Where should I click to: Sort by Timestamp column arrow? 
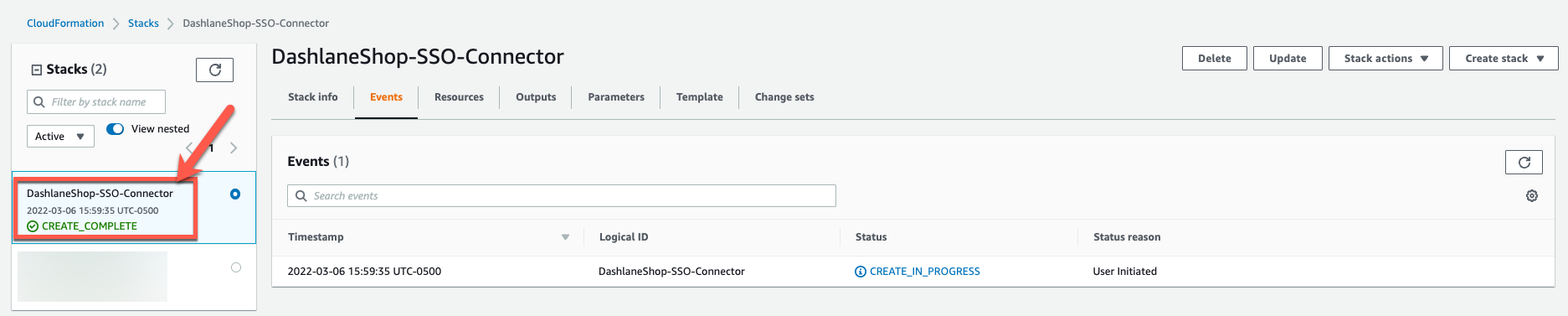click(565, 237)
